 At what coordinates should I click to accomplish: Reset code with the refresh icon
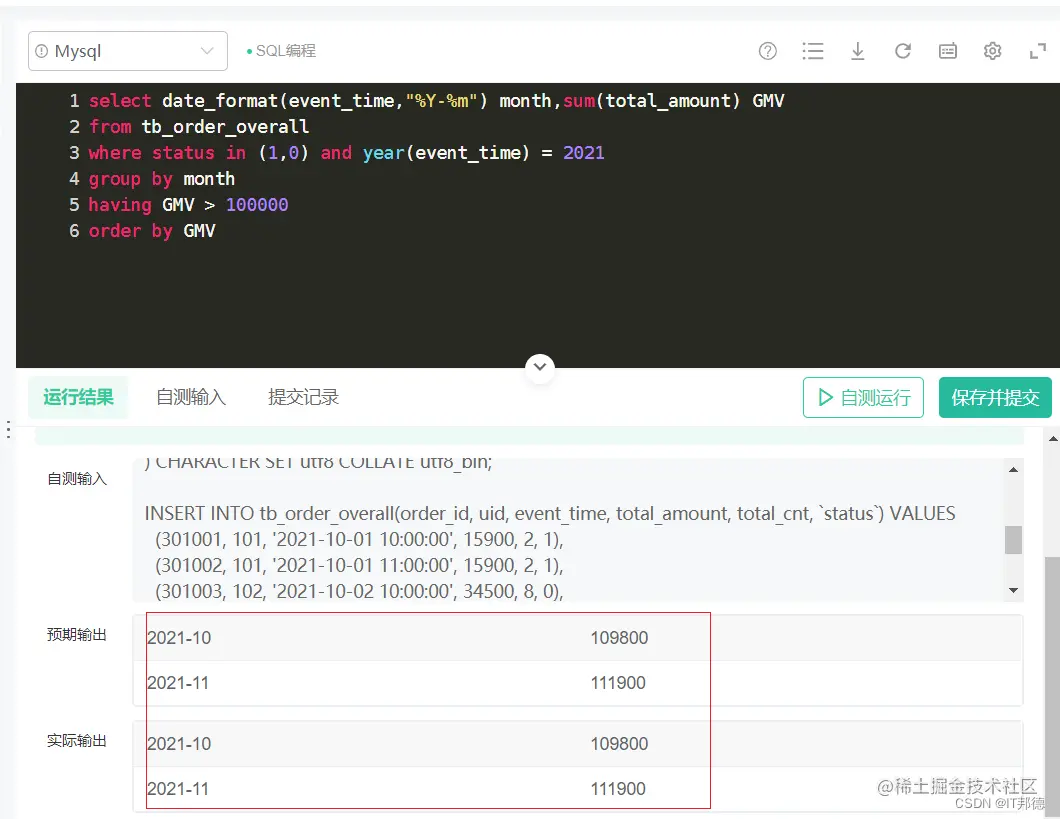tap(902, 51)
